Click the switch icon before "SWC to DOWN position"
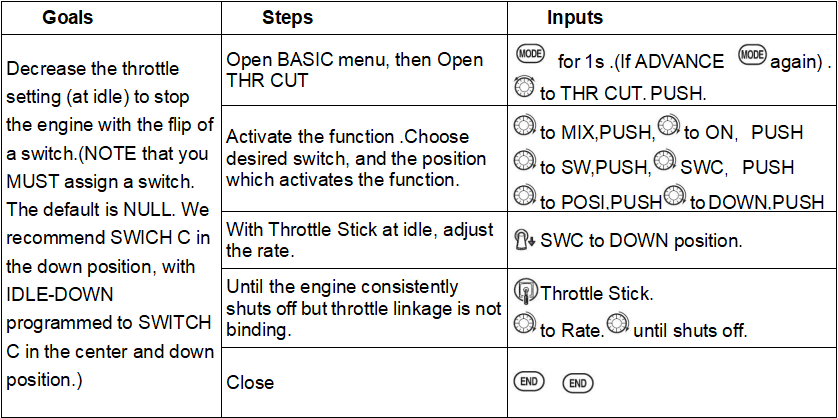The image size is (838, 418). [x=524, y=240]
